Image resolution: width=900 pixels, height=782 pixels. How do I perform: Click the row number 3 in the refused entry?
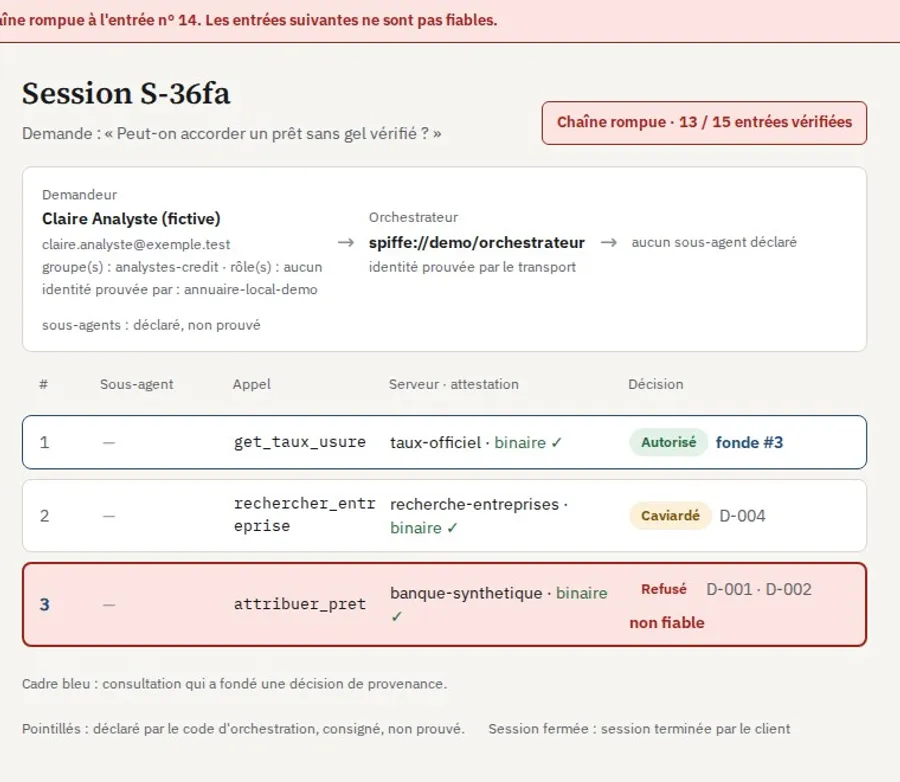(44, 604)
